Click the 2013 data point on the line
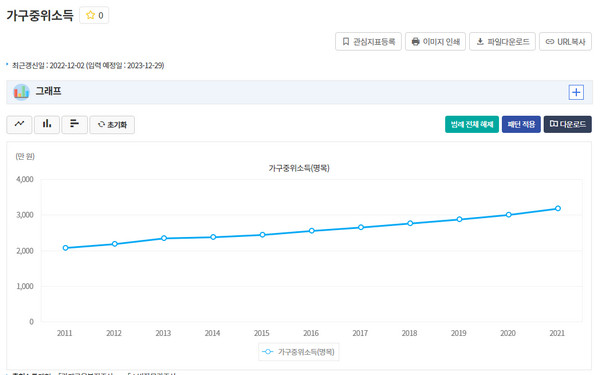The width and height of the screenshot is (600, 375). [x=164, y=238]
